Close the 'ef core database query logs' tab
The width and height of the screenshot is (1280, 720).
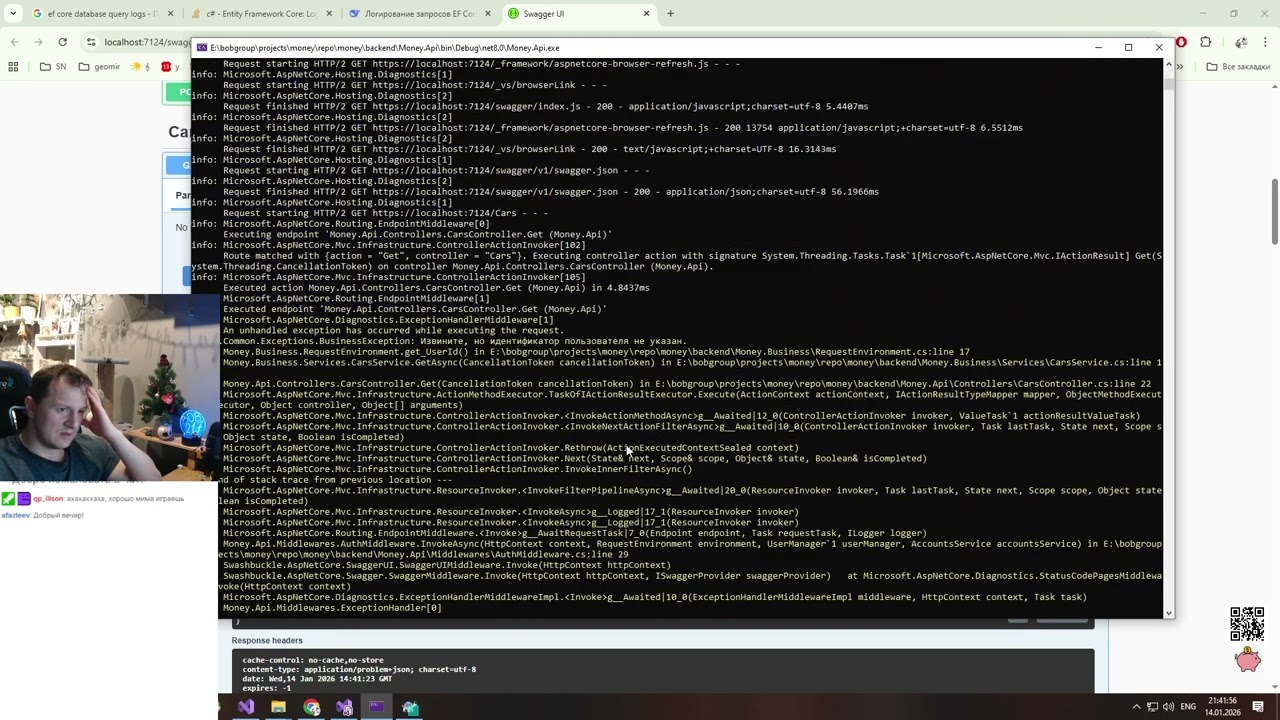click(x=171, y=14)
